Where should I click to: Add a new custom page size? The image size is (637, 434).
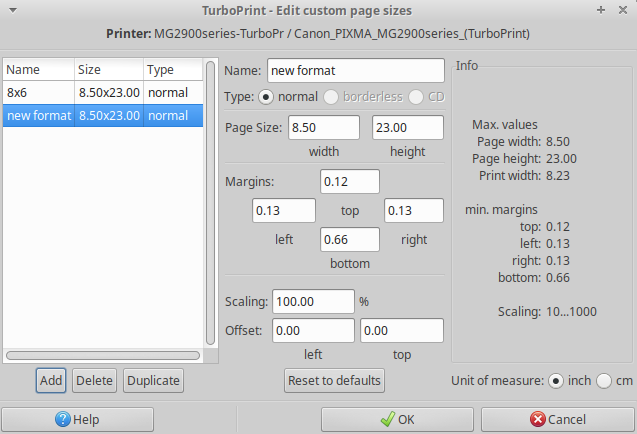pos(50,380)
